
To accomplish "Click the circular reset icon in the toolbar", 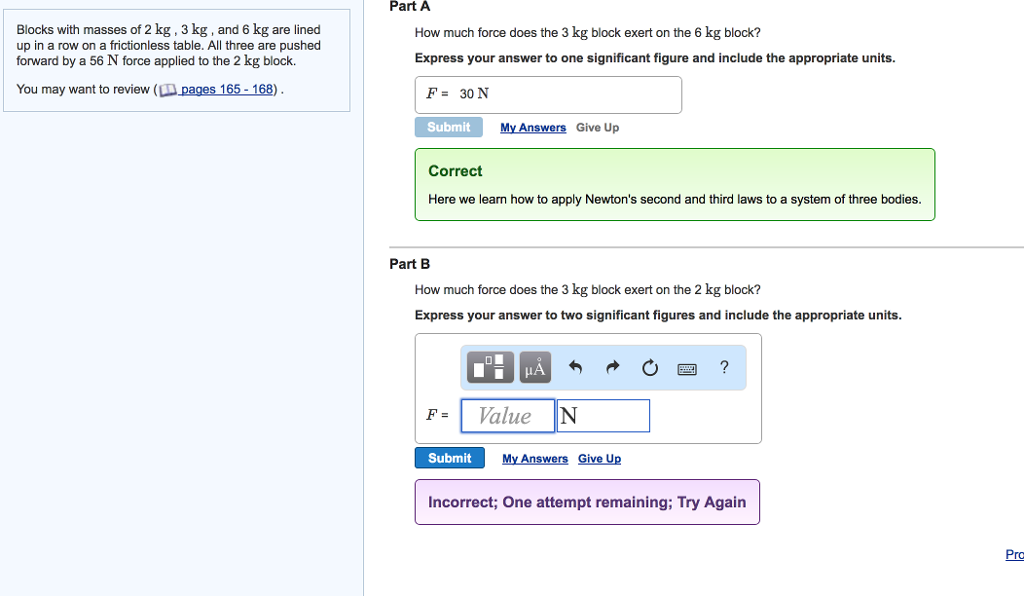I will 650,368.
